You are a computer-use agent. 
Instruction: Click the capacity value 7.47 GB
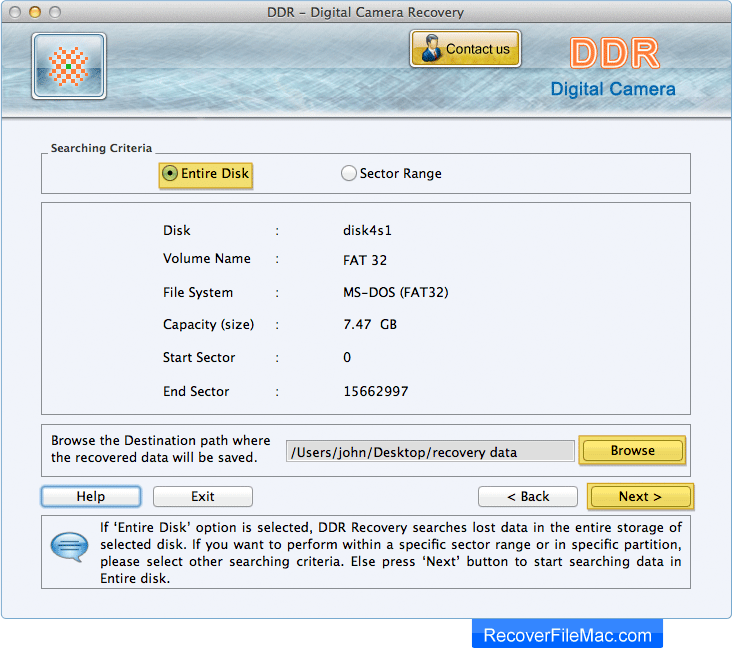point(370,324)
